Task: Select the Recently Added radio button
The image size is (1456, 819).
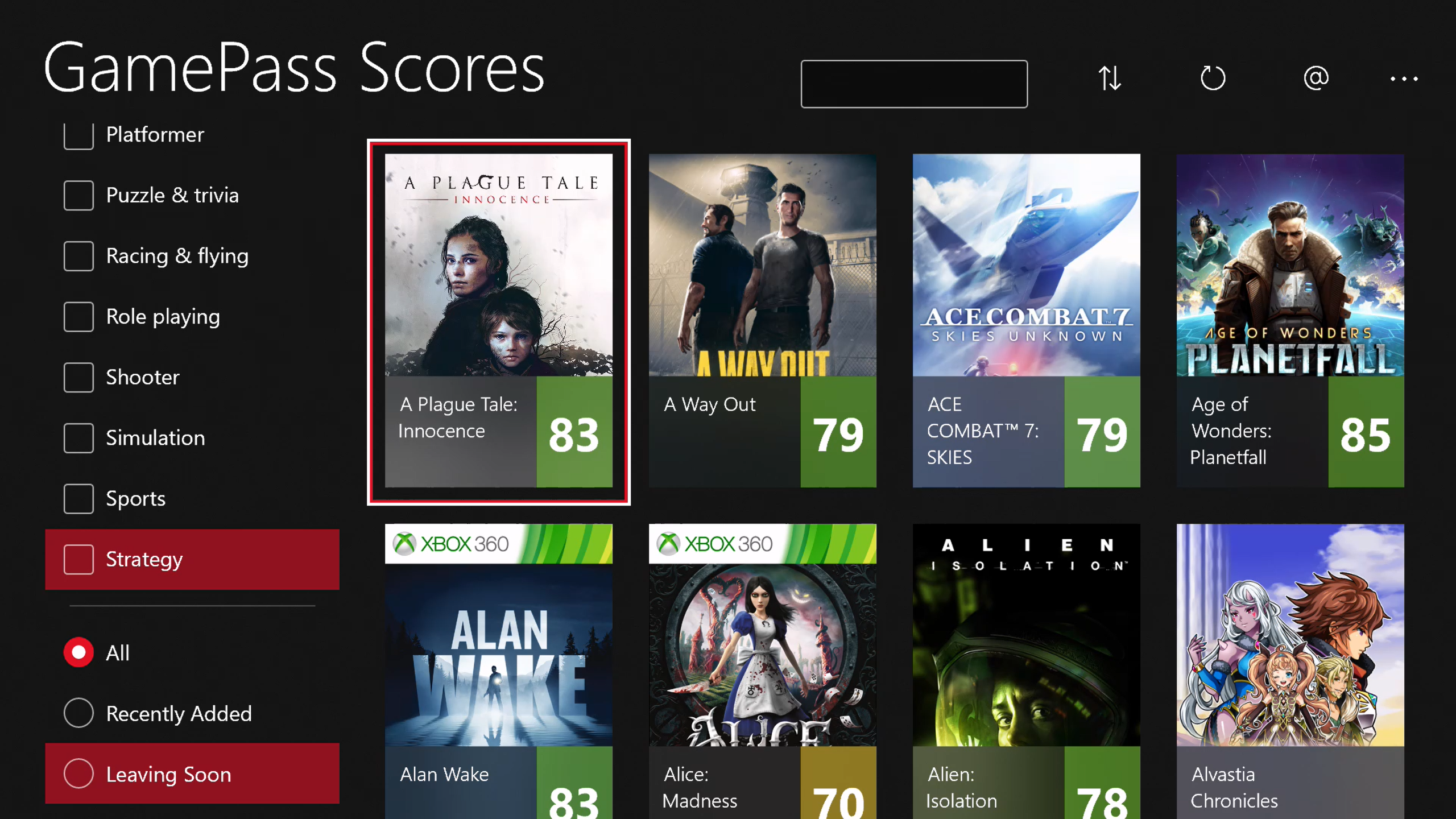Action: (x=78, y=713)
